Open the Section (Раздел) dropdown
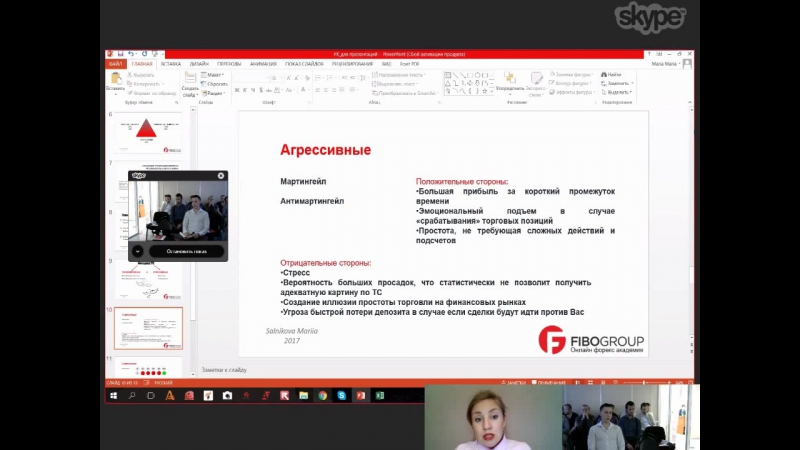The image size is (800, 450). pos(214,93)
